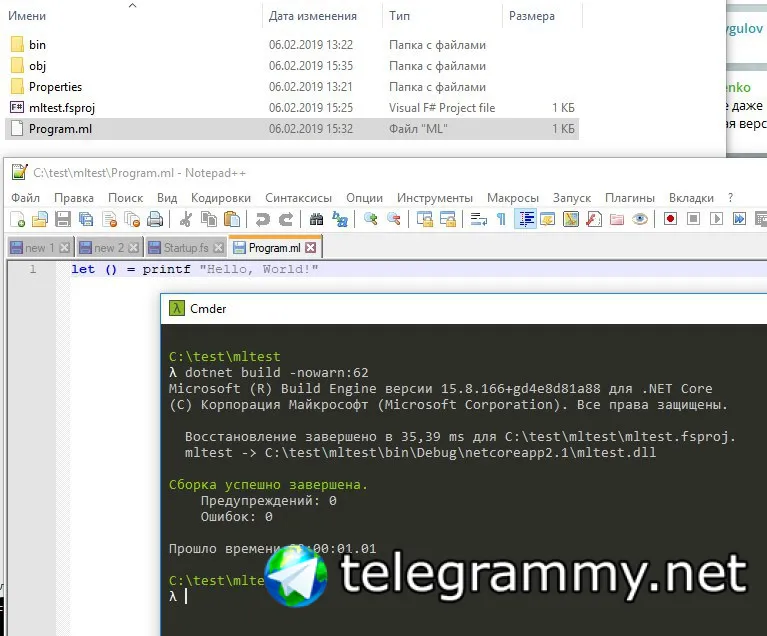This screenshot has height=636, width=767.
Task: Open the Опции menu
Action: pos(364,198)
